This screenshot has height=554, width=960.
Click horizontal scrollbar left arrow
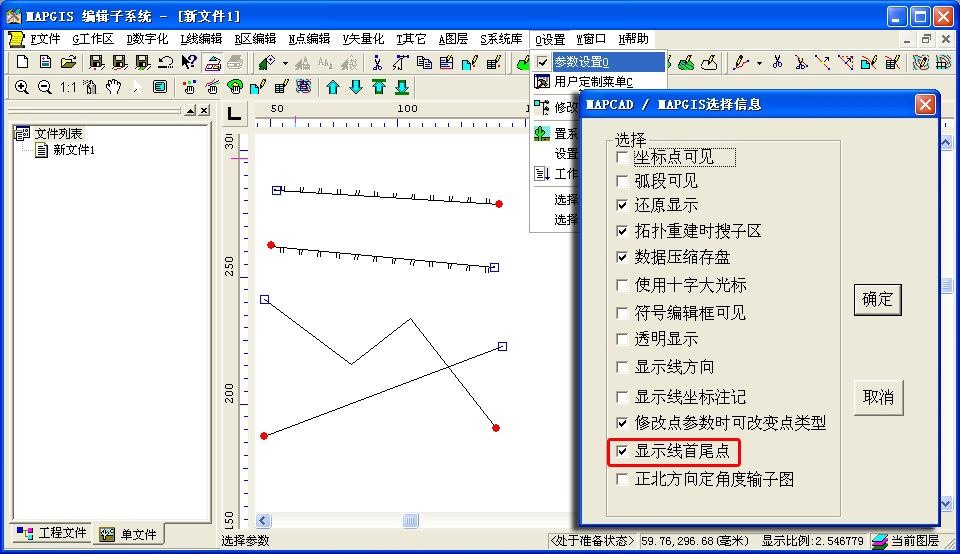tap(263, 520)
